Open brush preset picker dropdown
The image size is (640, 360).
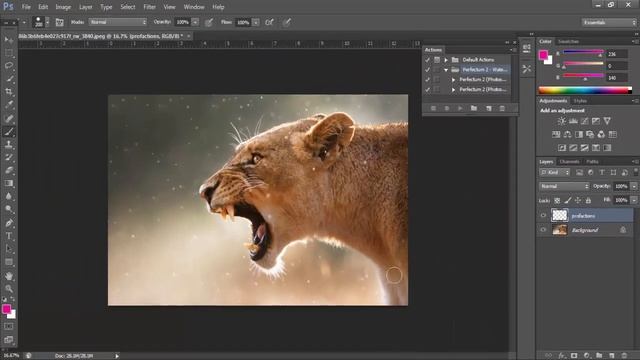[x=47, y=22]
